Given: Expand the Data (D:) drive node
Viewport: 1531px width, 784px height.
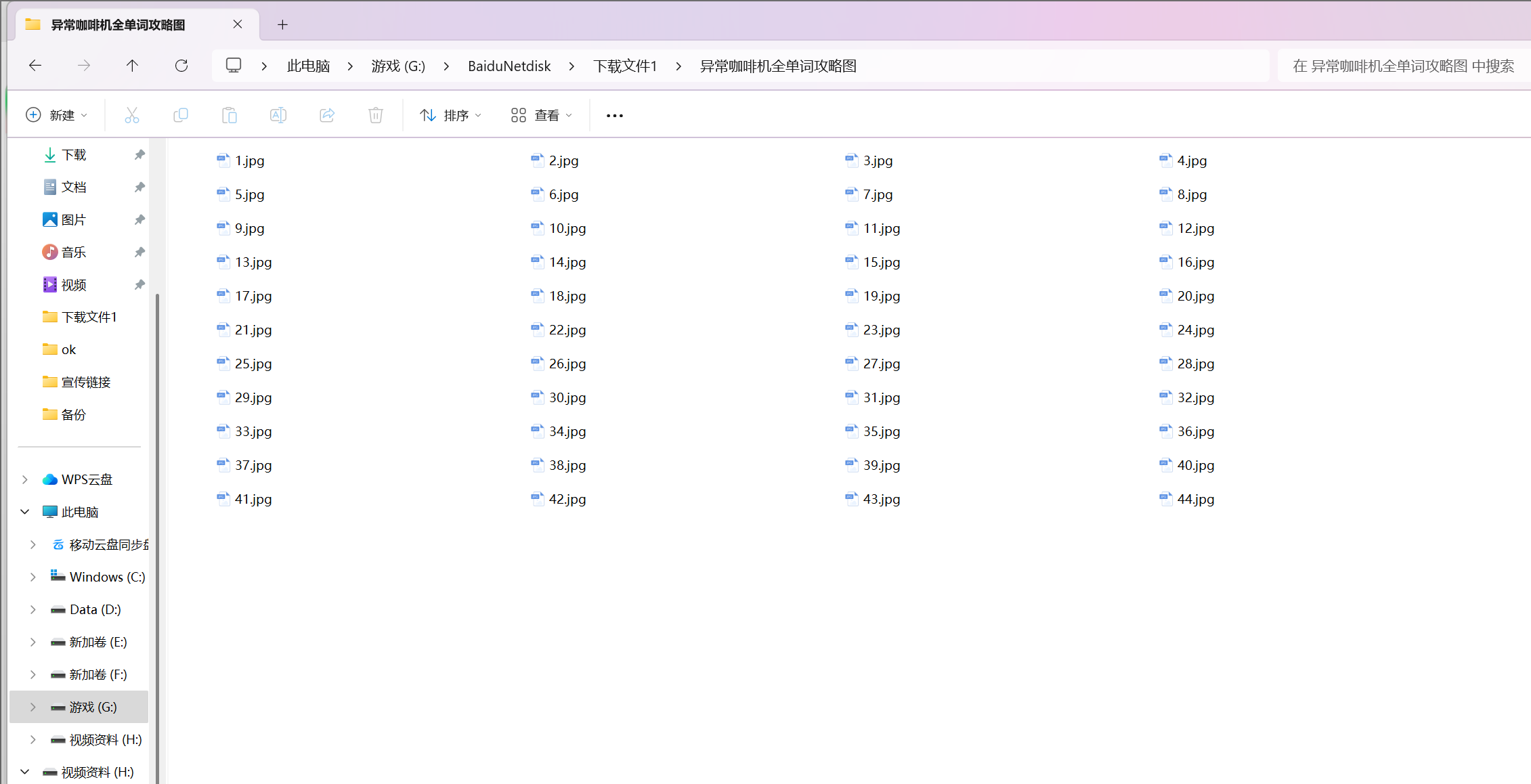Looking at the screenshot, I should (33, 610).
